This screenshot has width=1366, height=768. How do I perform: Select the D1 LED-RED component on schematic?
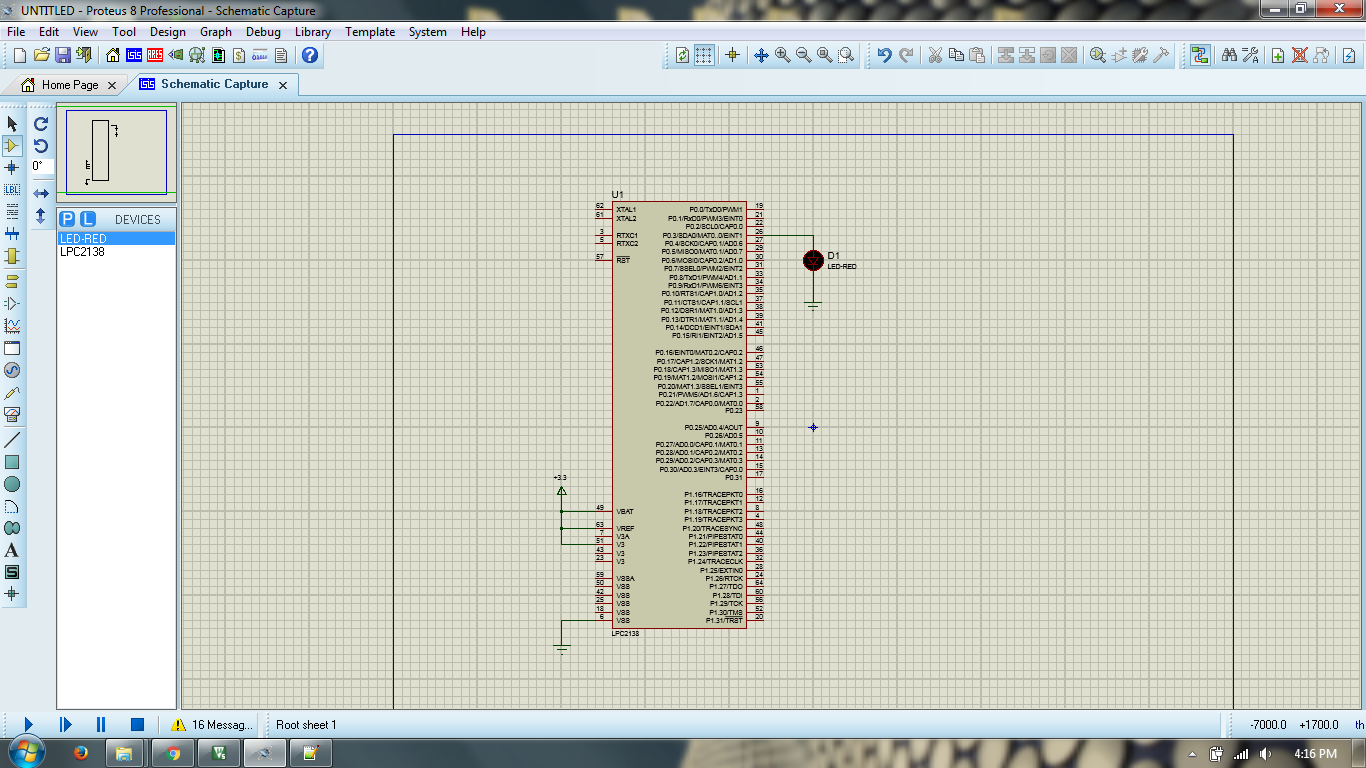click(813, 260)
